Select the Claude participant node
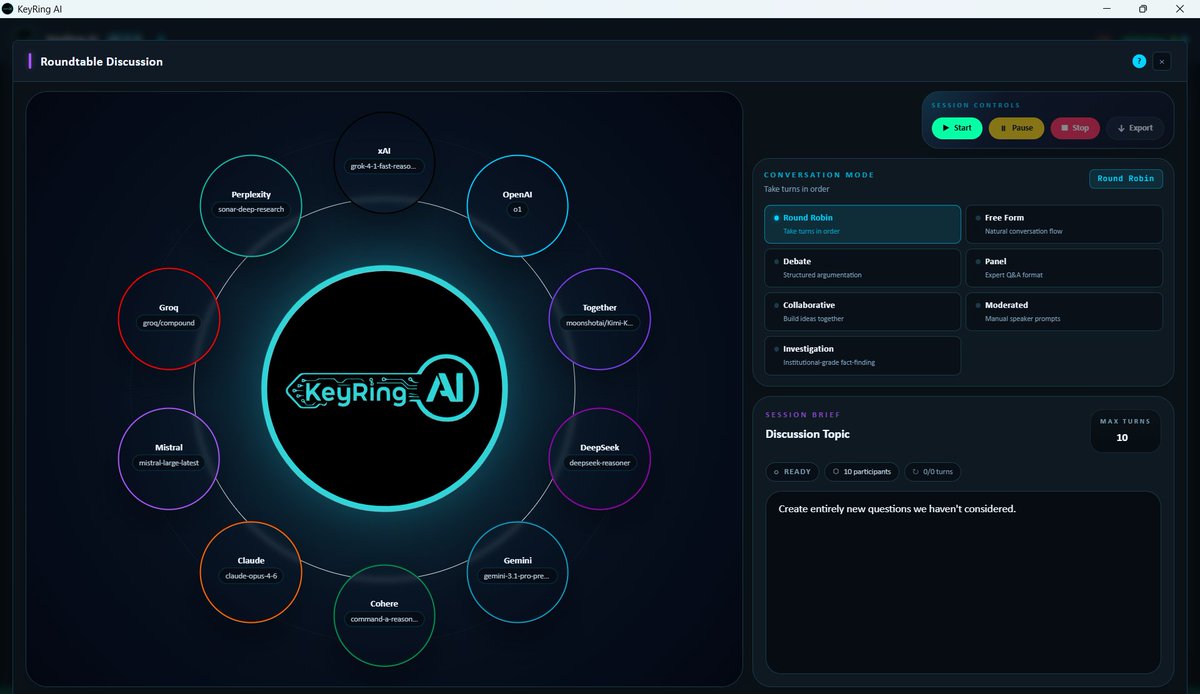Screen dimensions: 1200x694 251,571
